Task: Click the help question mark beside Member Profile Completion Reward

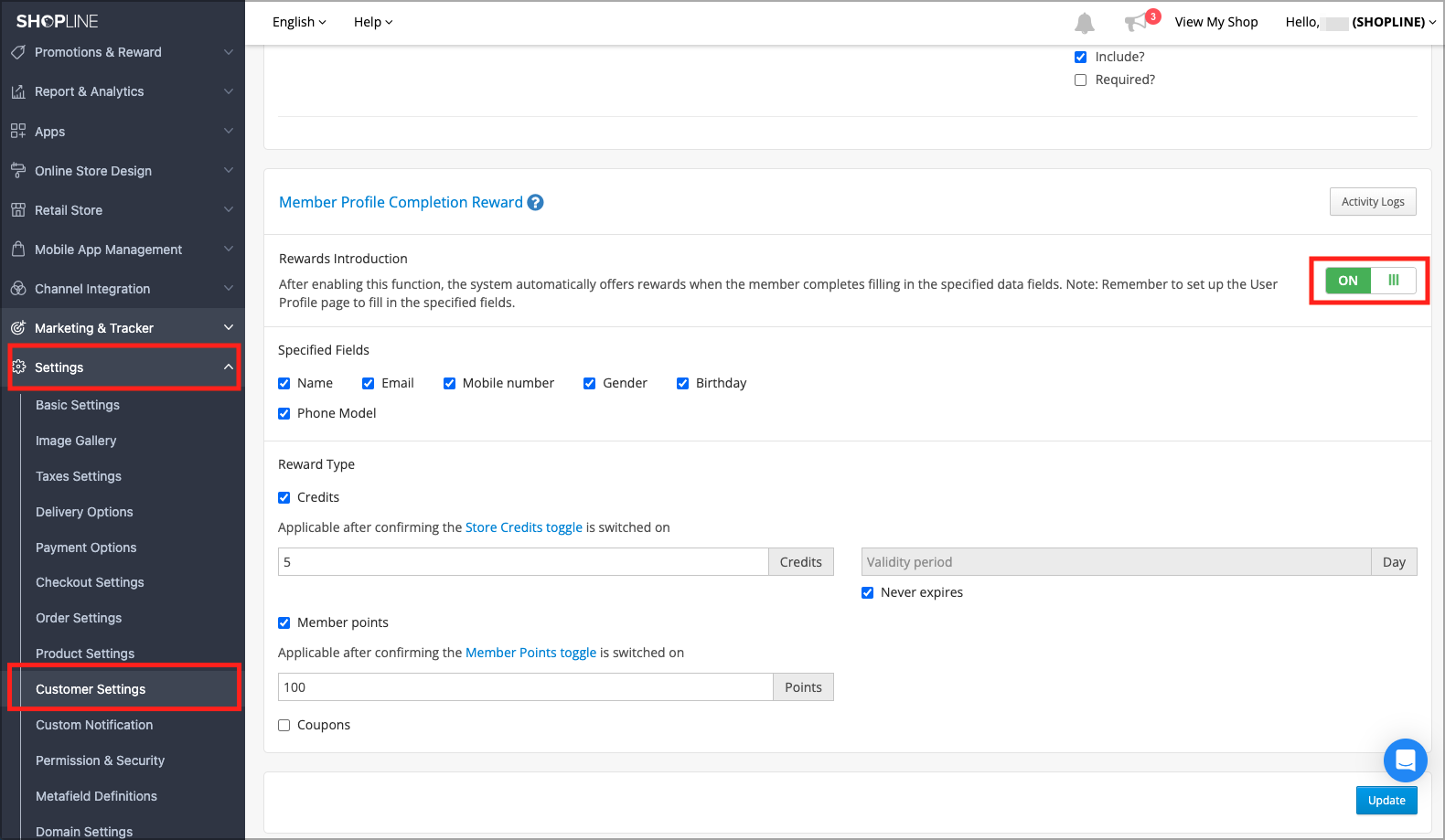Action: (536, 203)
